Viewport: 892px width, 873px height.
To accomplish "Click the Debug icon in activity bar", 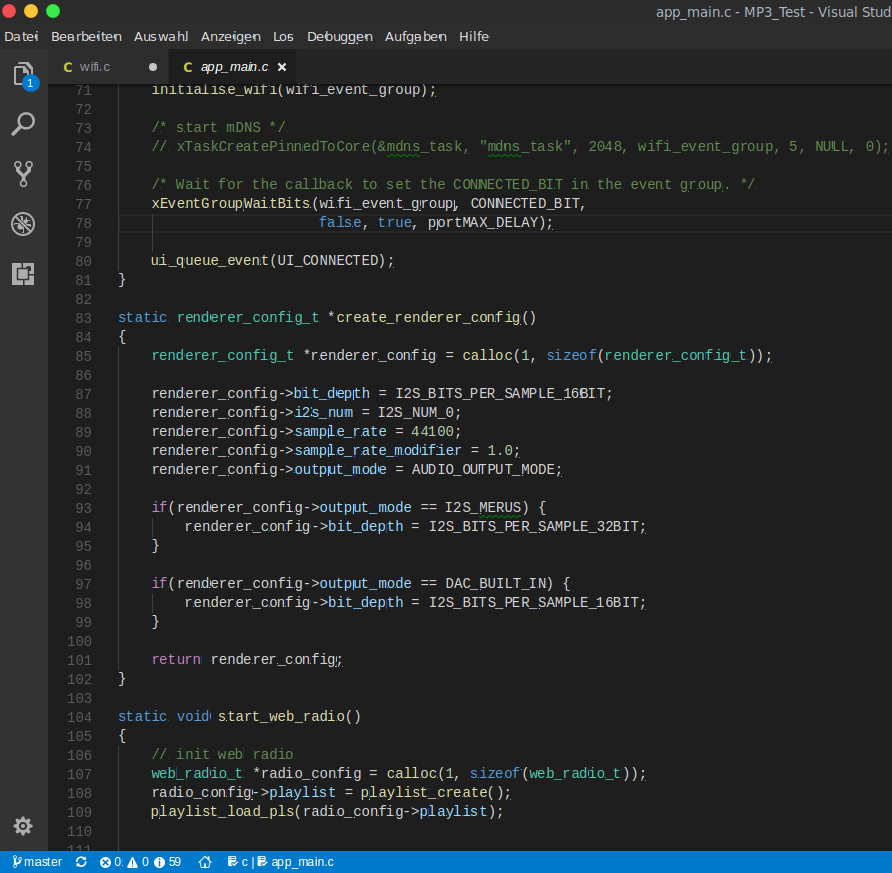I will click(x=22, y=223).
